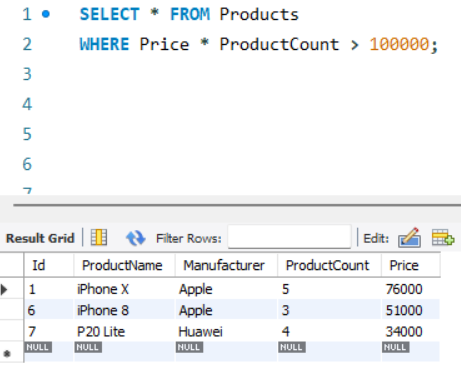Click the ProductCount column header

pos(329,265)
